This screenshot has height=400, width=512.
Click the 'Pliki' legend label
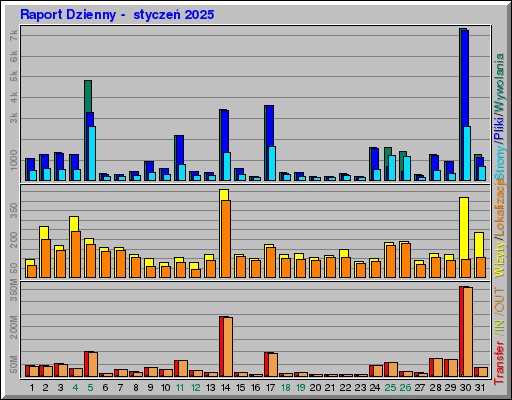tap(499, 128)
